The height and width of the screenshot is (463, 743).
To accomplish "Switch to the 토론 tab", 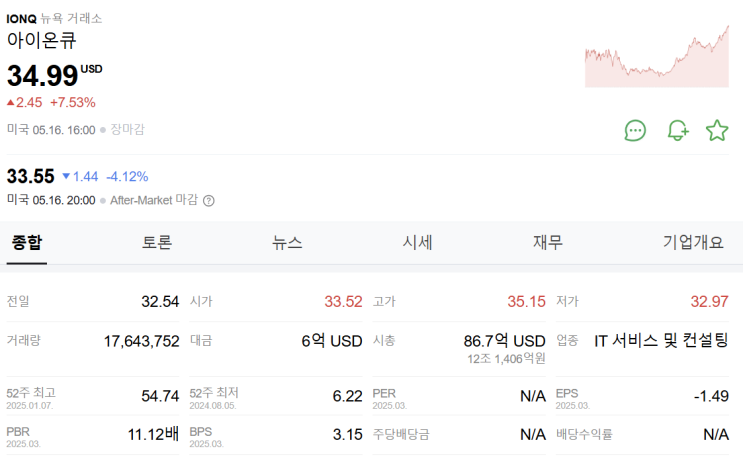I will click(157, 243).
